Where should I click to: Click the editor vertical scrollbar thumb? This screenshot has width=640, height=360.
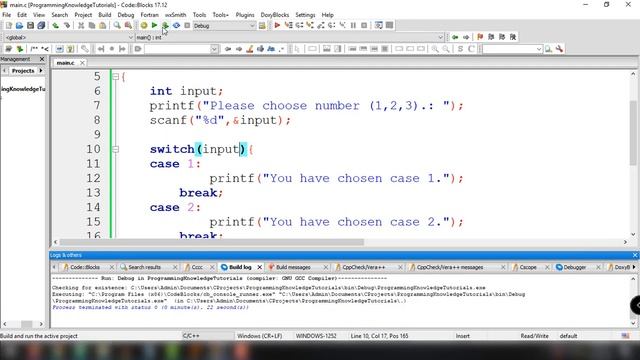click(633, 133)
